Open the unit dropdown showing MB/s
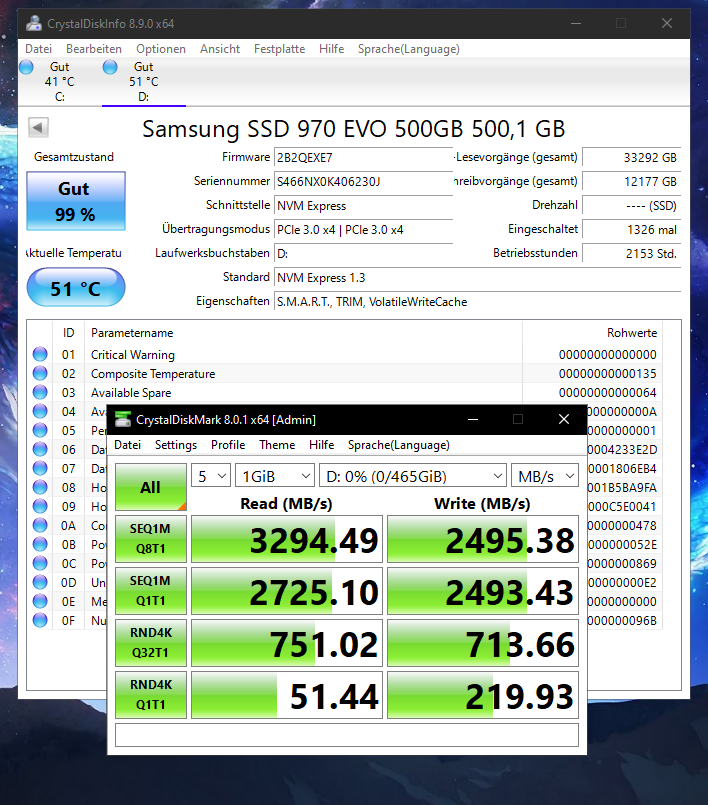The image size is (708, 805). point(545,476)
